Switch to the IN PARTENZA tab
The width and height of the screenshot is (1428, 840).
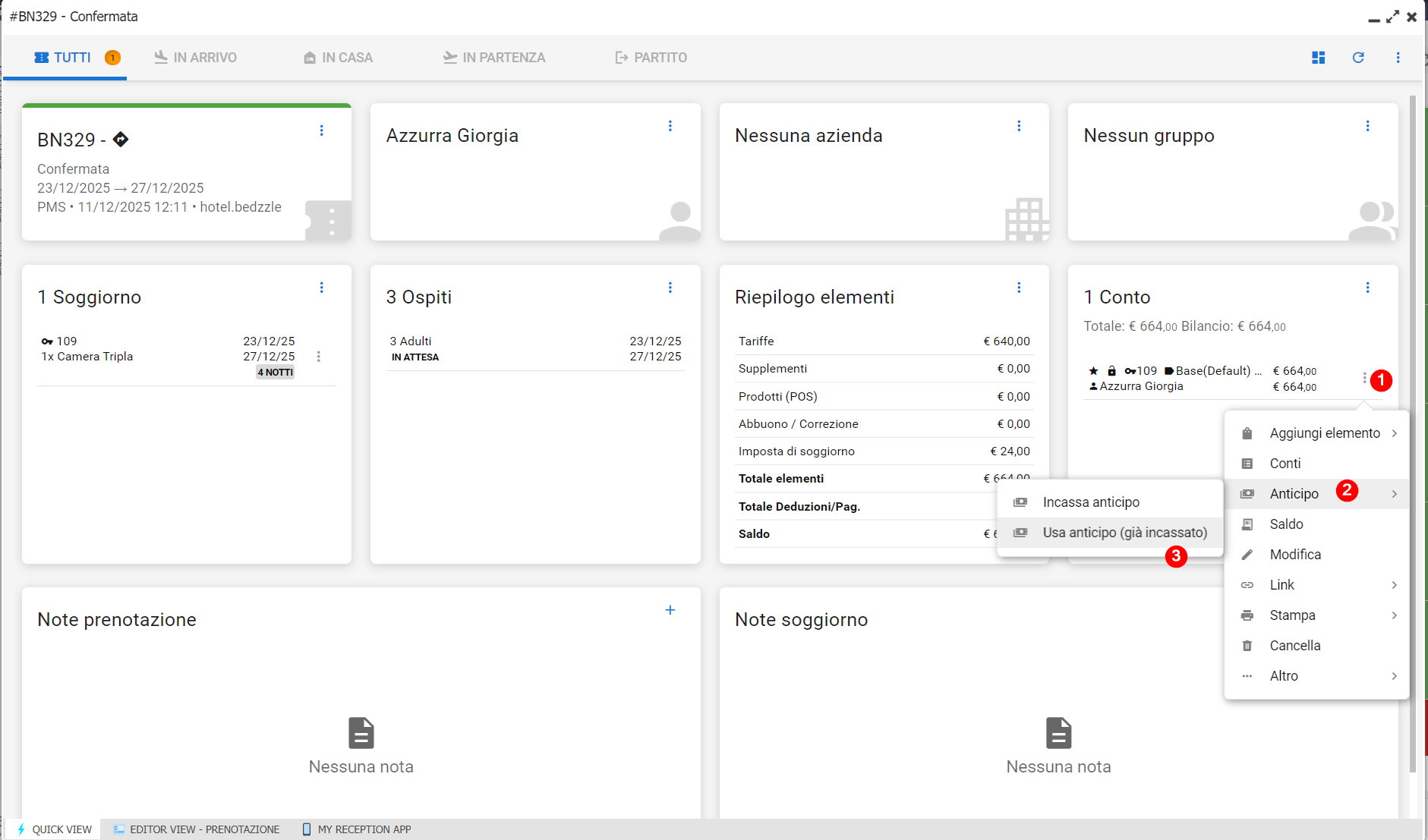pyautogui.click(x=494, y=58)
